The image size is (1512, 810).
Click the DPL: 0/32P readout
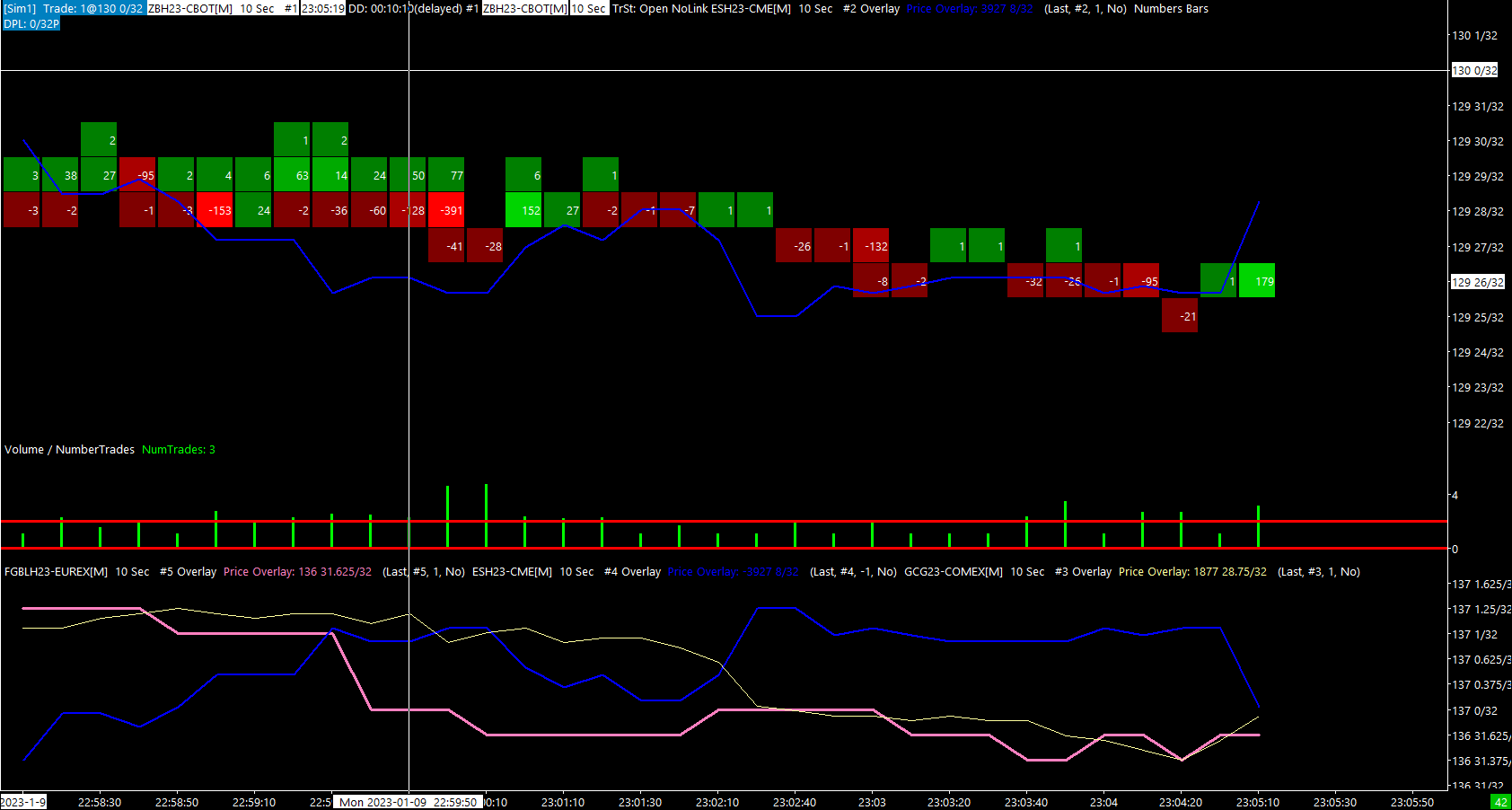[x=31, y=24]
